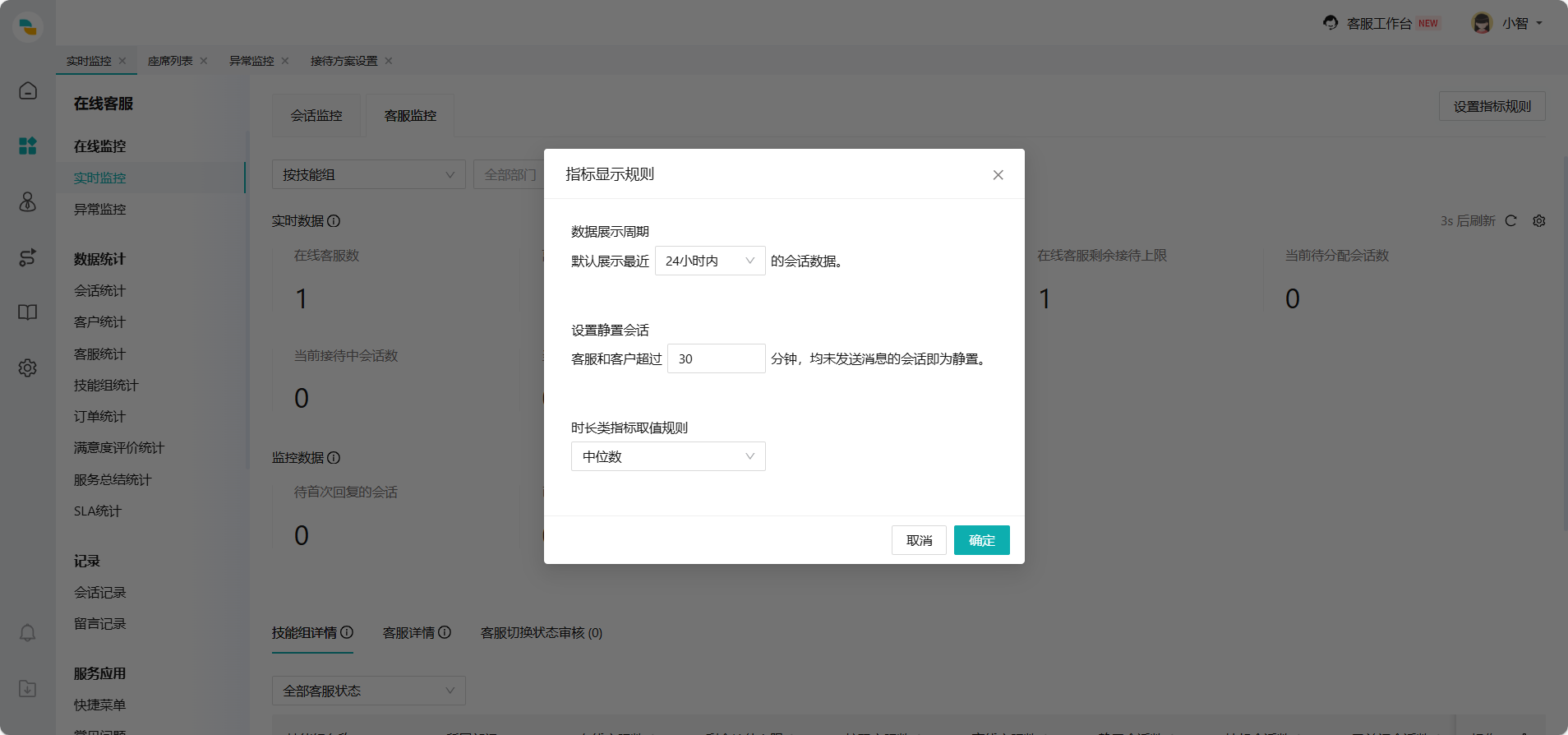Open the customer contacts sidebar icon

28,201
